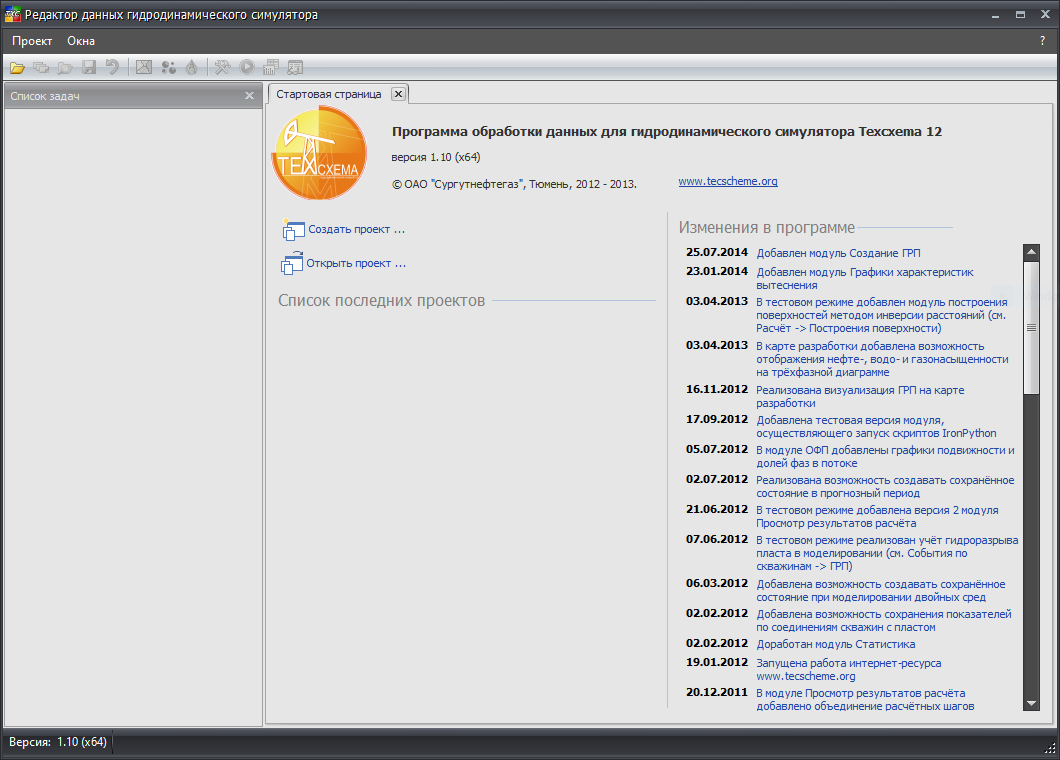Close the Стартовая страница tab
The width and height of the screenshot is (1060, 760).
pos(399,94)
